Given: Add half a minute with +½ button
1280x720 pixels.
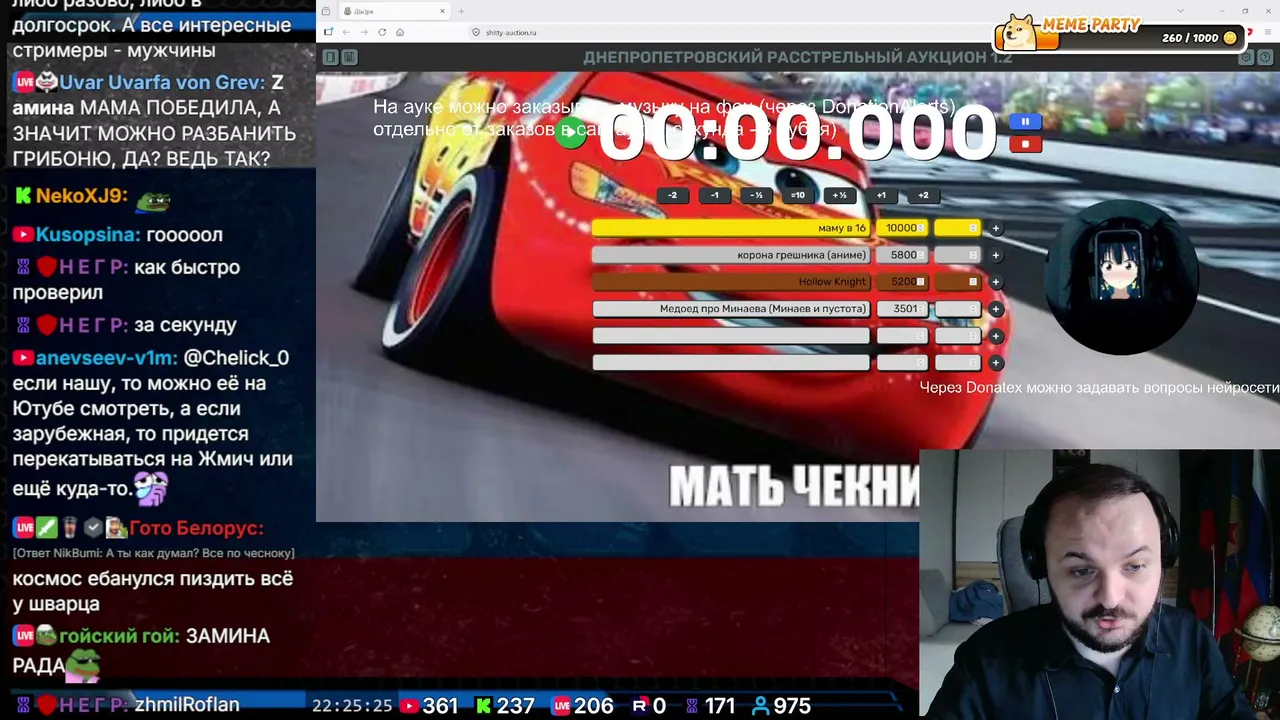Looking at the screenshot, I should coord(840,196).
